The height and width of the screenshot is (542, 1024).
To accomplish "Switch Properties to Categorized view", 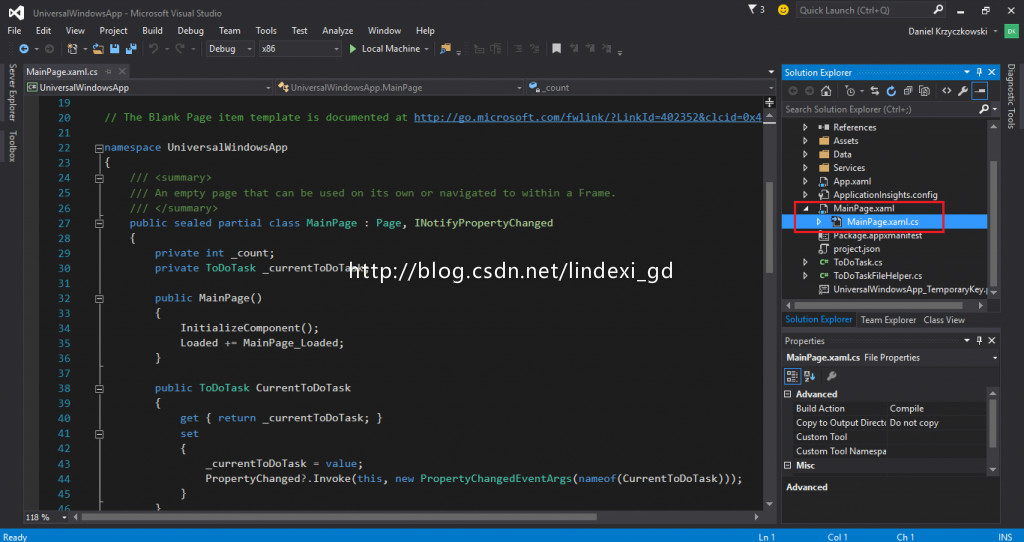I will tap(792, 376).
